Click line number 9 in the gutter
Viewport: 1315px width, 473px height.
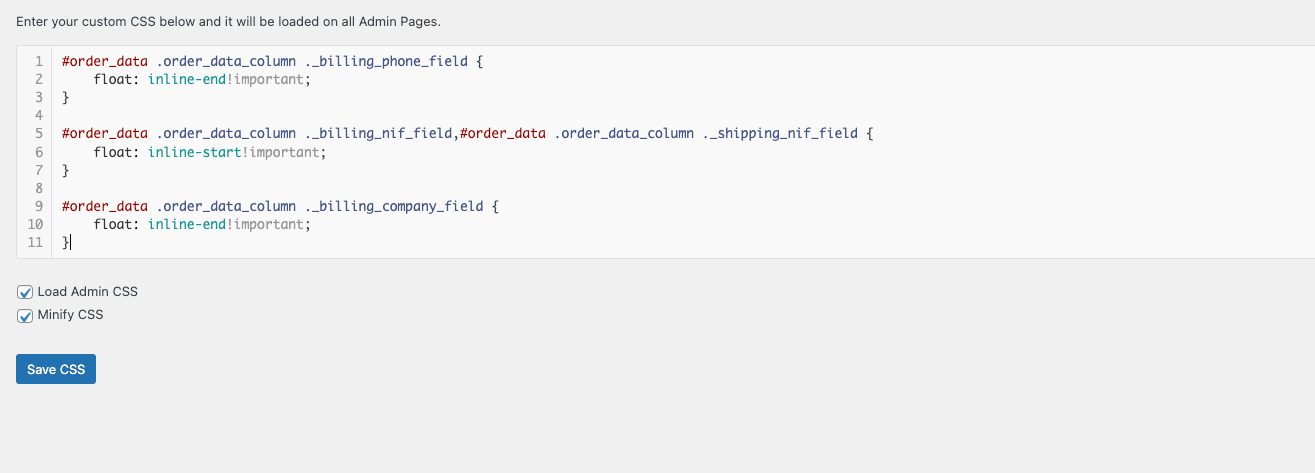38,206
